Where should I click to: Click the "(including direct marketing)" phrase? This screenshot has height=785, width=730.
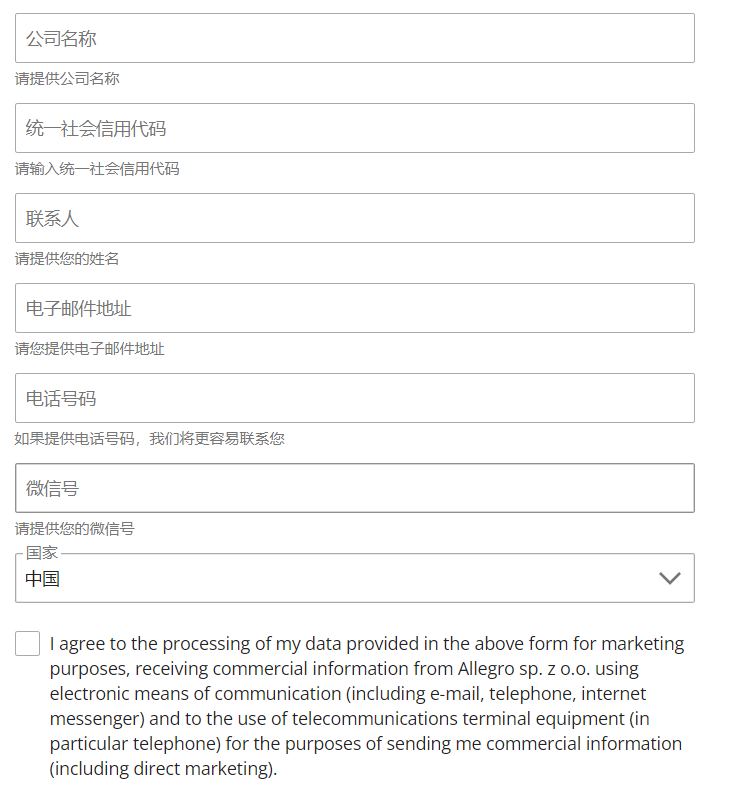tap(163, 769)
